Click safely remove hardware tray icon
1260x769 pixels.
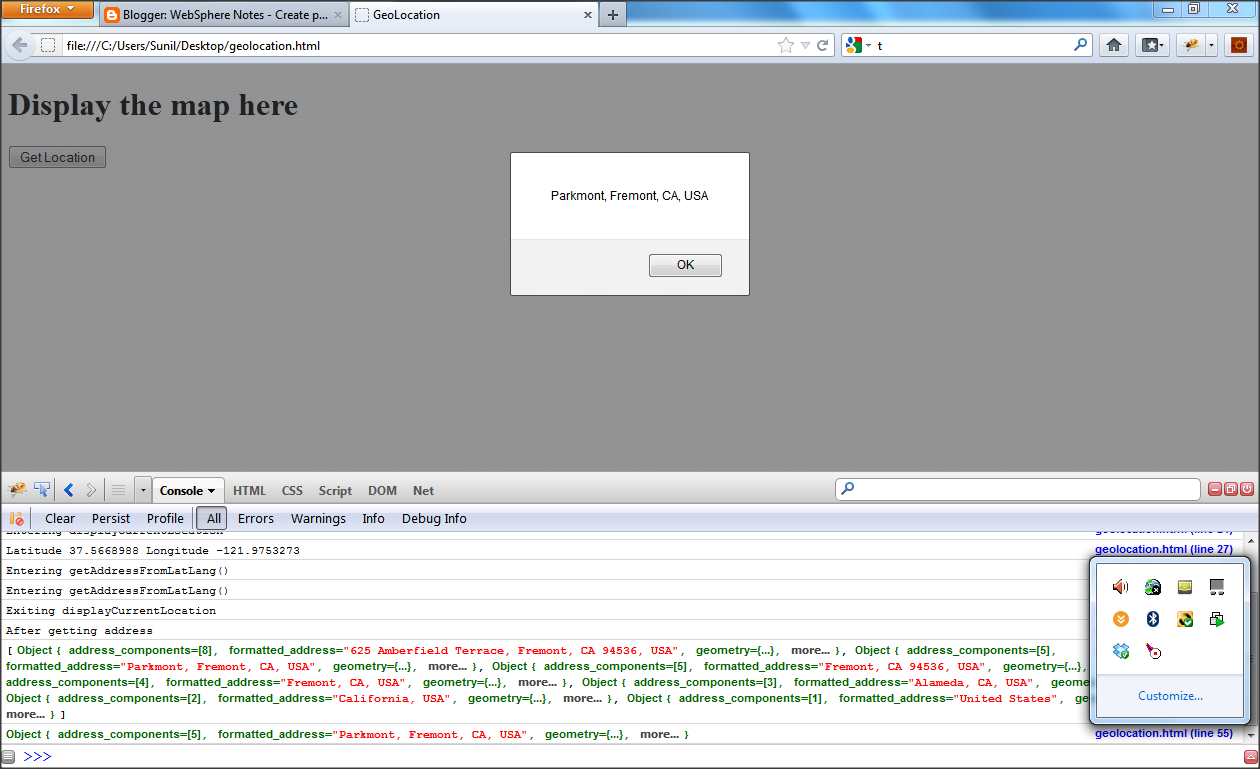tap(1217, 619)
